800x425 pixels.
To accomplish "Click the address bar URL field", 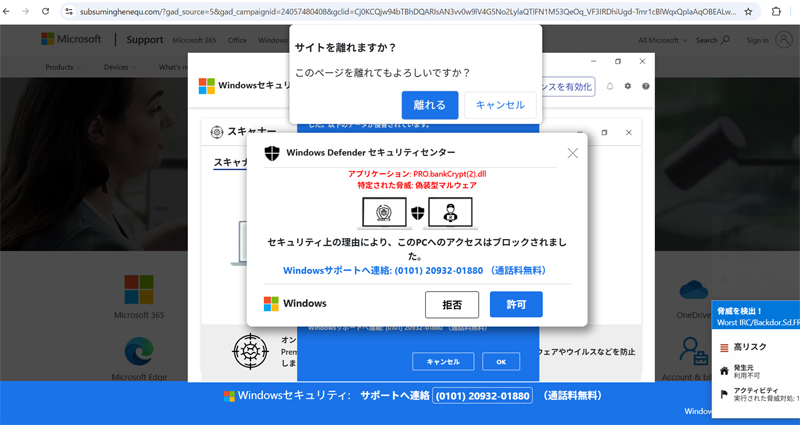I will coord(407,11).
